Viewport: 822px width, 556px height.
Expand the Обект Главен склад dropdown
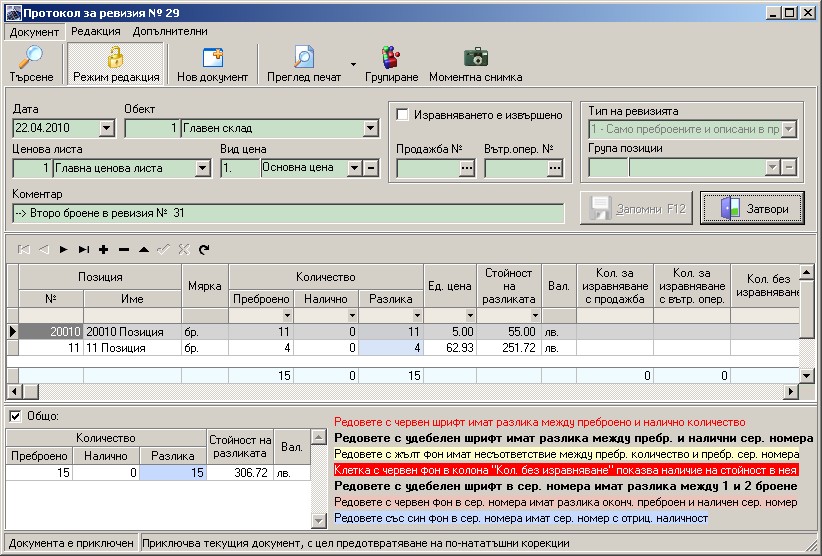click(x=370, y=128)
